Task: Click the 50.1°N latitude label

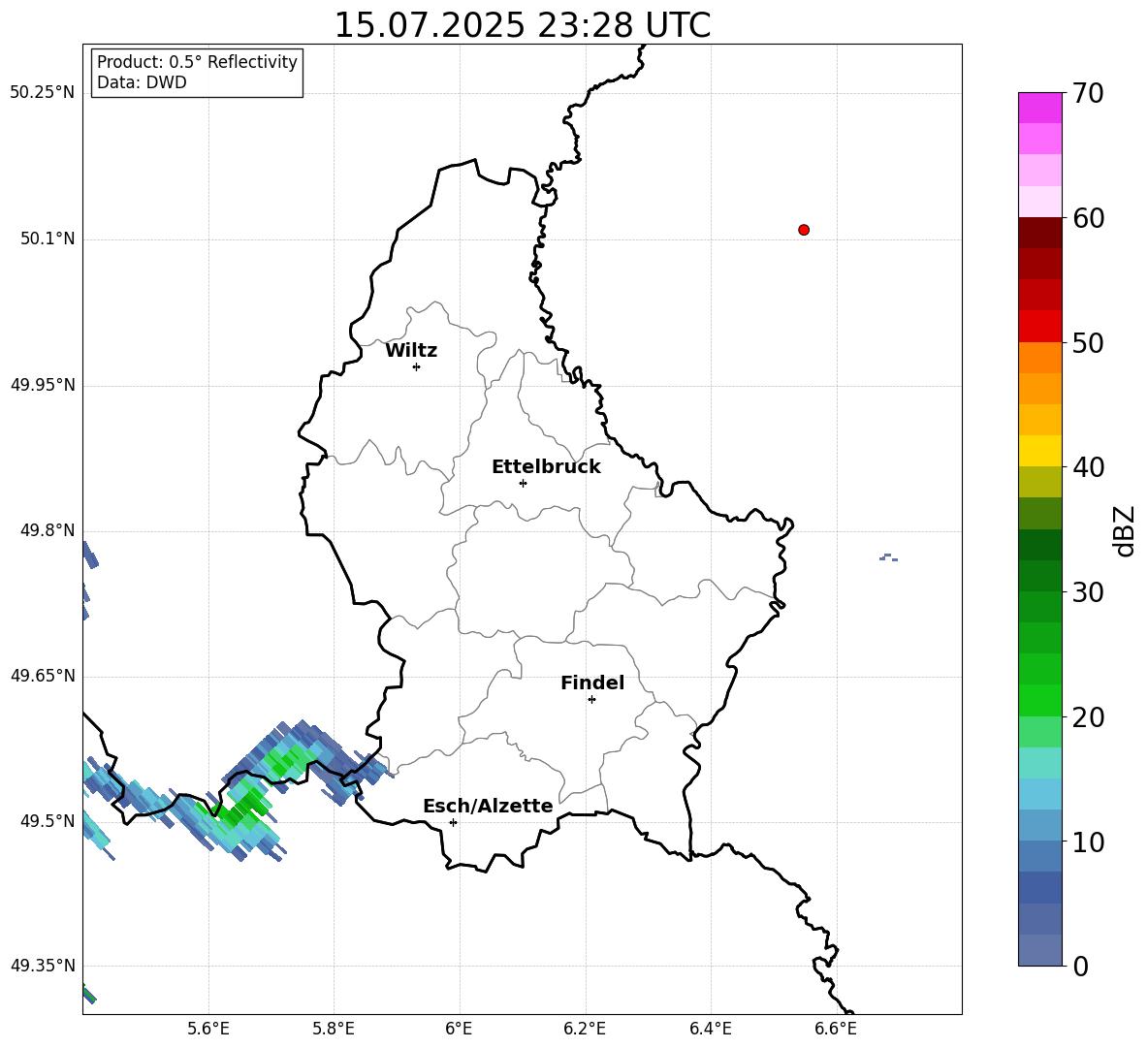Action: pos(48,239)
